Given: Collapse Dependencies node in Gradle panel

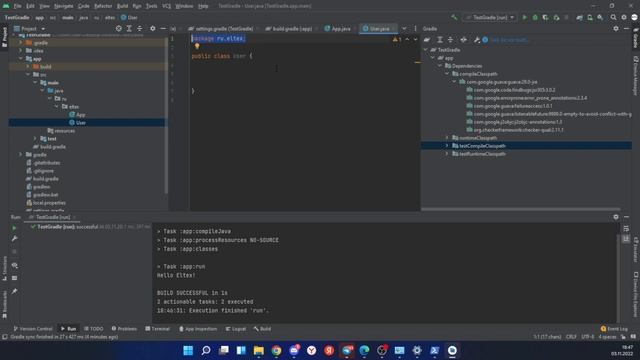Looking at the screenshot, I should 440,66.
